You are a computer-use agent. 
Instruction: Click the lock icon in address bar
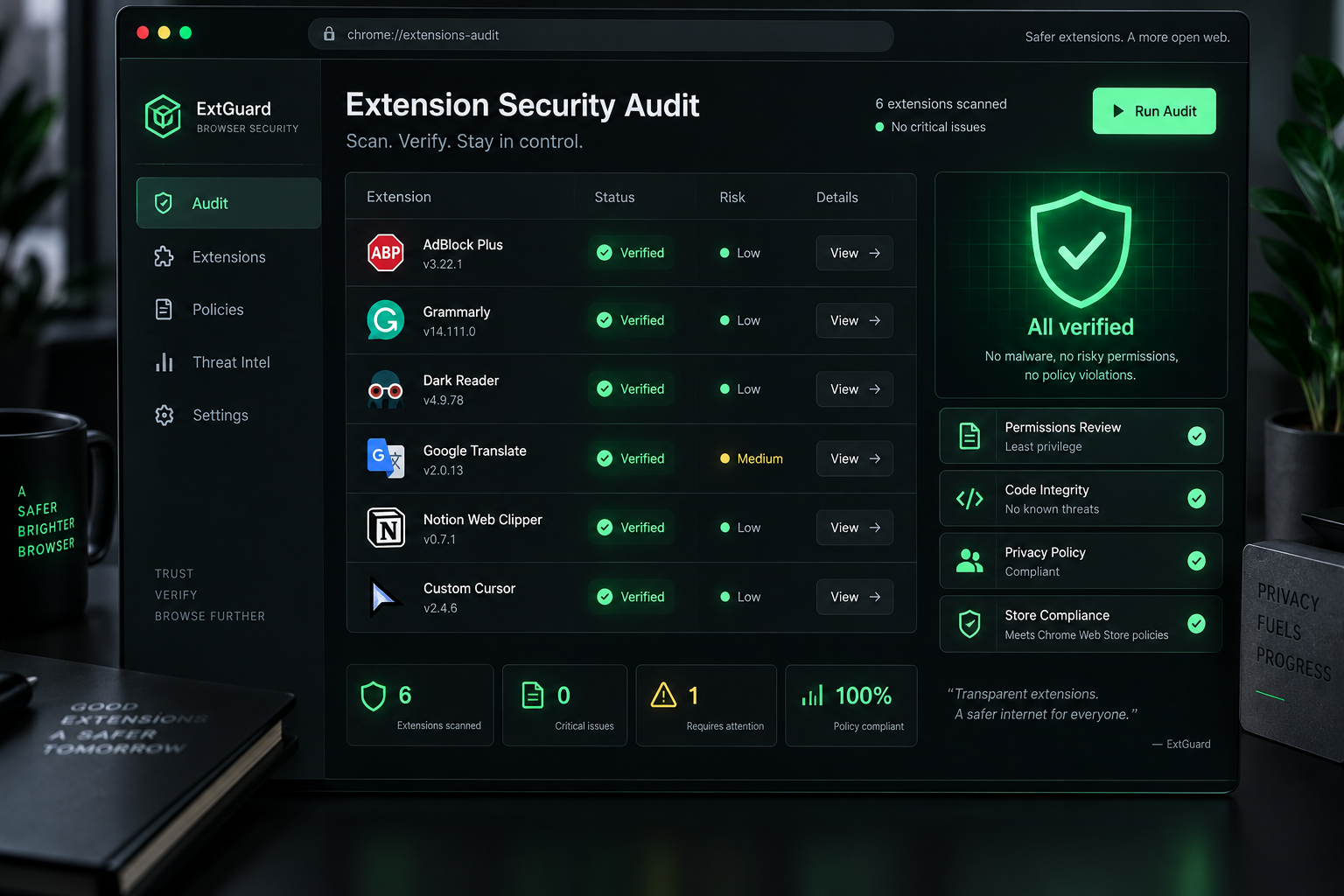point(329,34)
